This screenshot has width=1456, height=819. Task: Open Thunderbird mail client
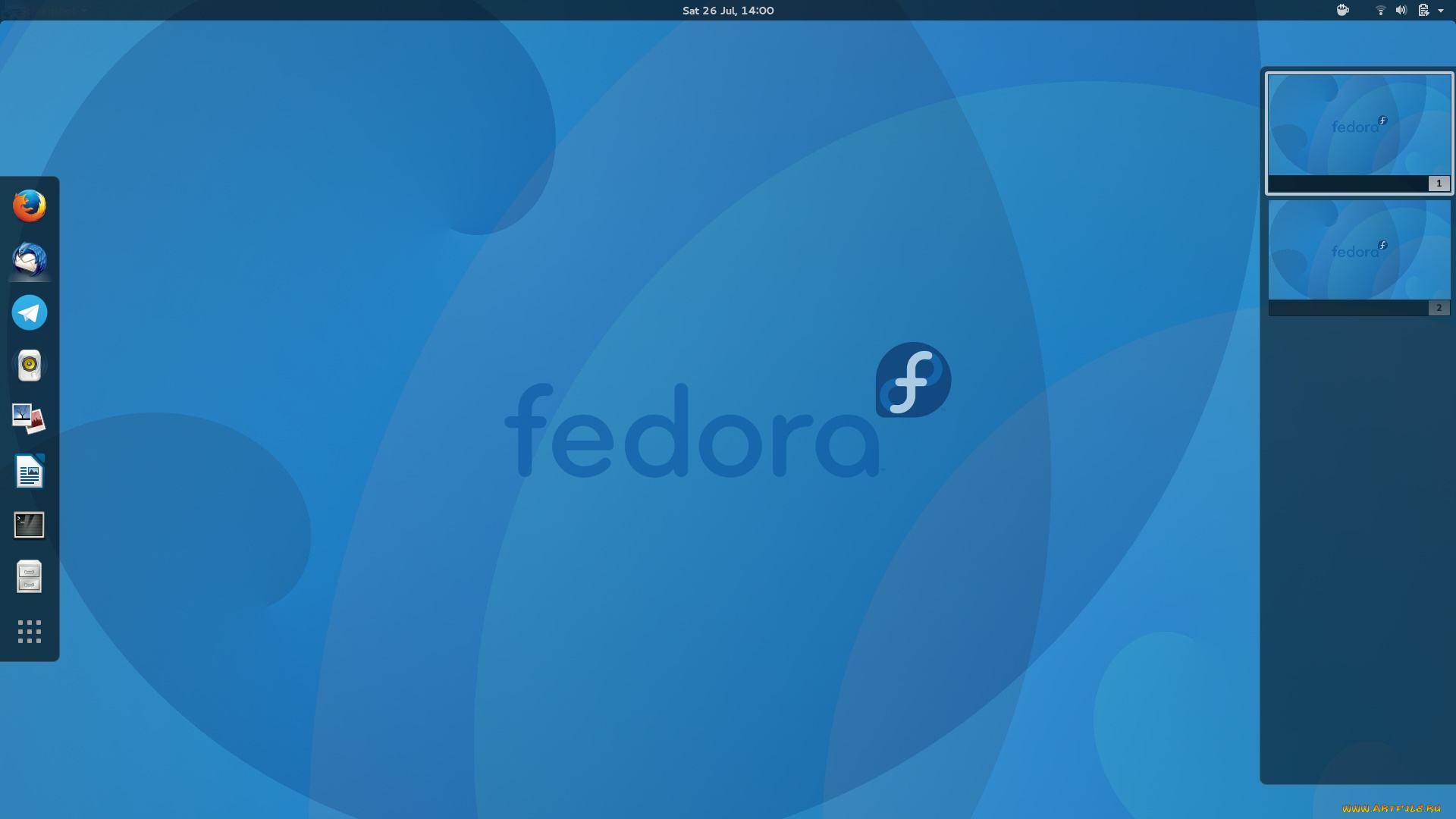click(x=29, y=258)
